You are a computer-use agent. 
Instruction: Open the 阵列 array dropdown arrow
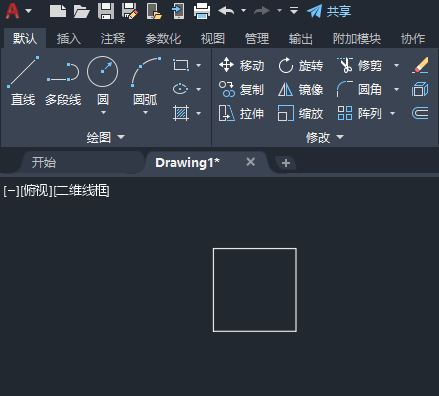coord(393,114)
